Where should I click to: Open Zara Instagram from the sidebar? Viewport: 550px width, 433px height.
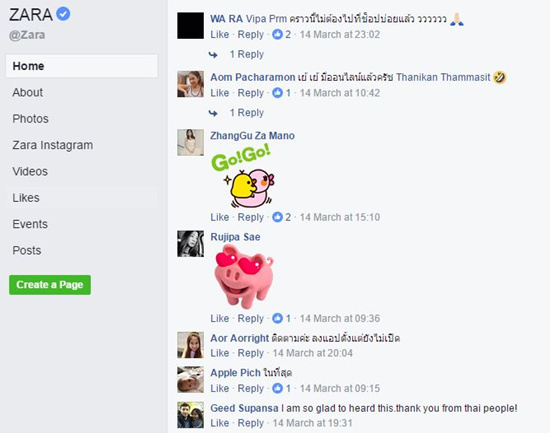(53, 145)
